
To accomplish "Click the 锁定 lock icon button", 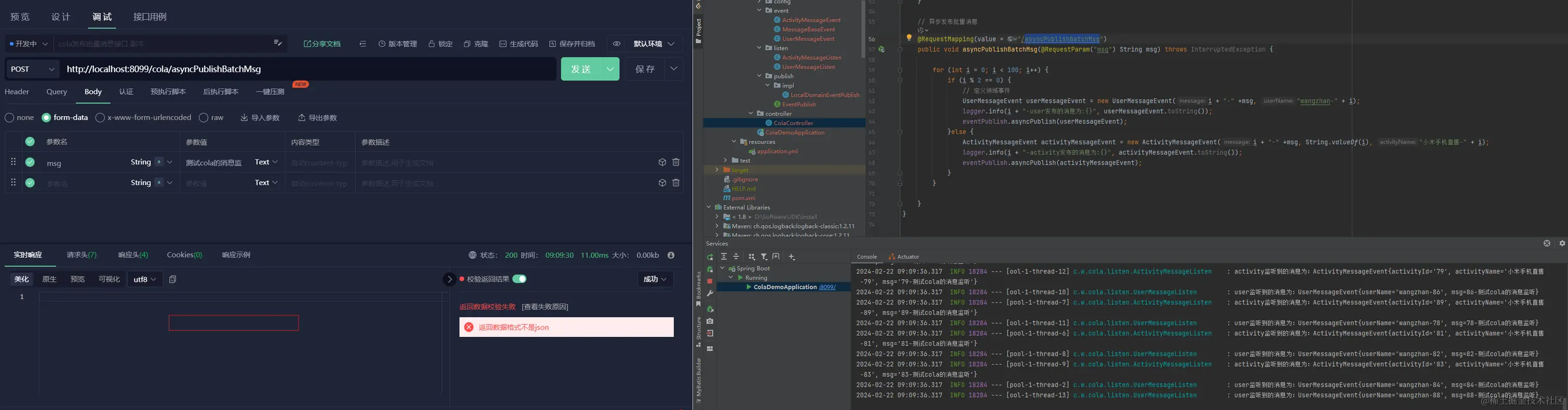I will click(x=440, y=44).
